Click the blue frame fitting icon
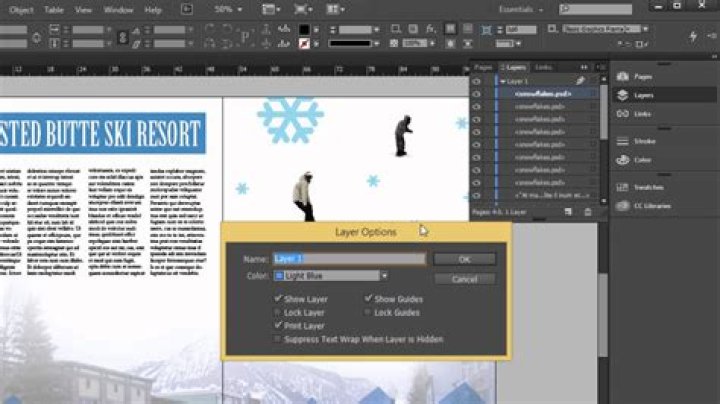 pos(486,30)
